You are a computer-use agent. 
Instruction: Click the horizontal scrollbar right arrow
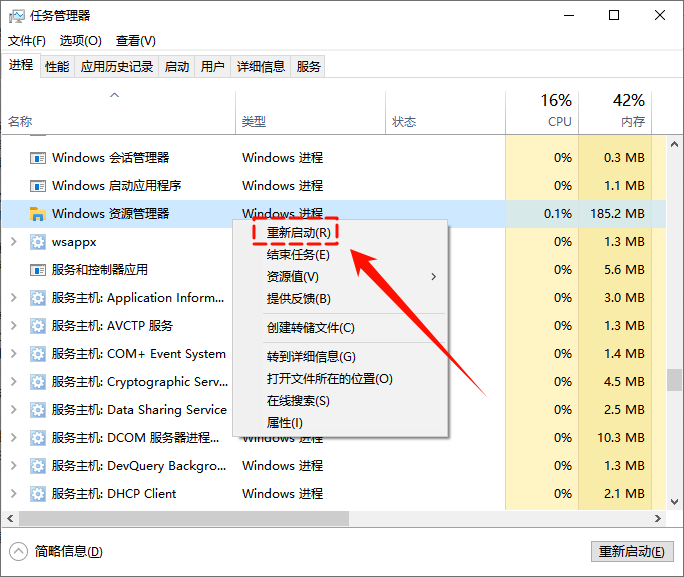(658, 519)
